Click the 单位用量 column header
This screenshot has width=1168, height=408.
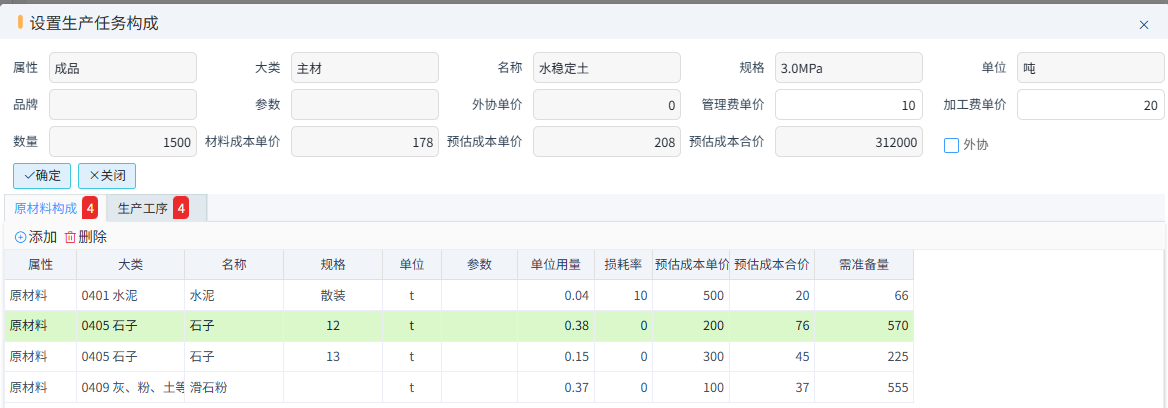556,265
